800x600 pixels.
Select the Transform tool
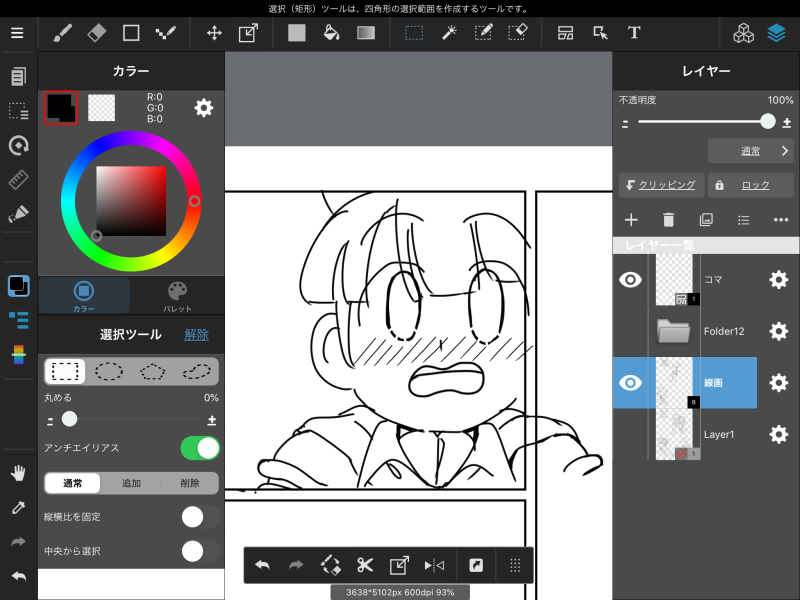click(248, 33)
